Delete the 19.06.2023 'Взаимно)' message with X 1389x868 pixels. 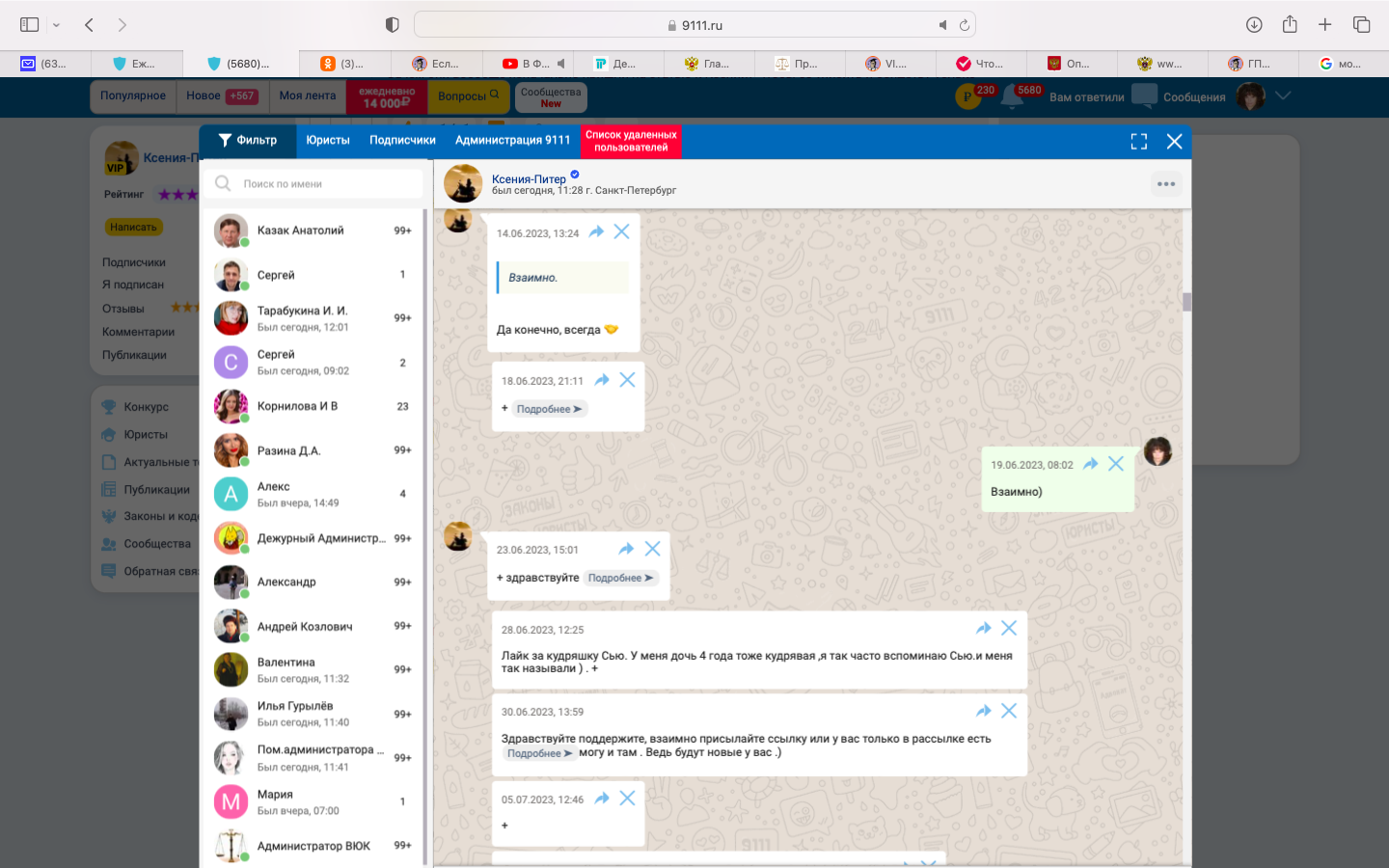point(1116,464)
